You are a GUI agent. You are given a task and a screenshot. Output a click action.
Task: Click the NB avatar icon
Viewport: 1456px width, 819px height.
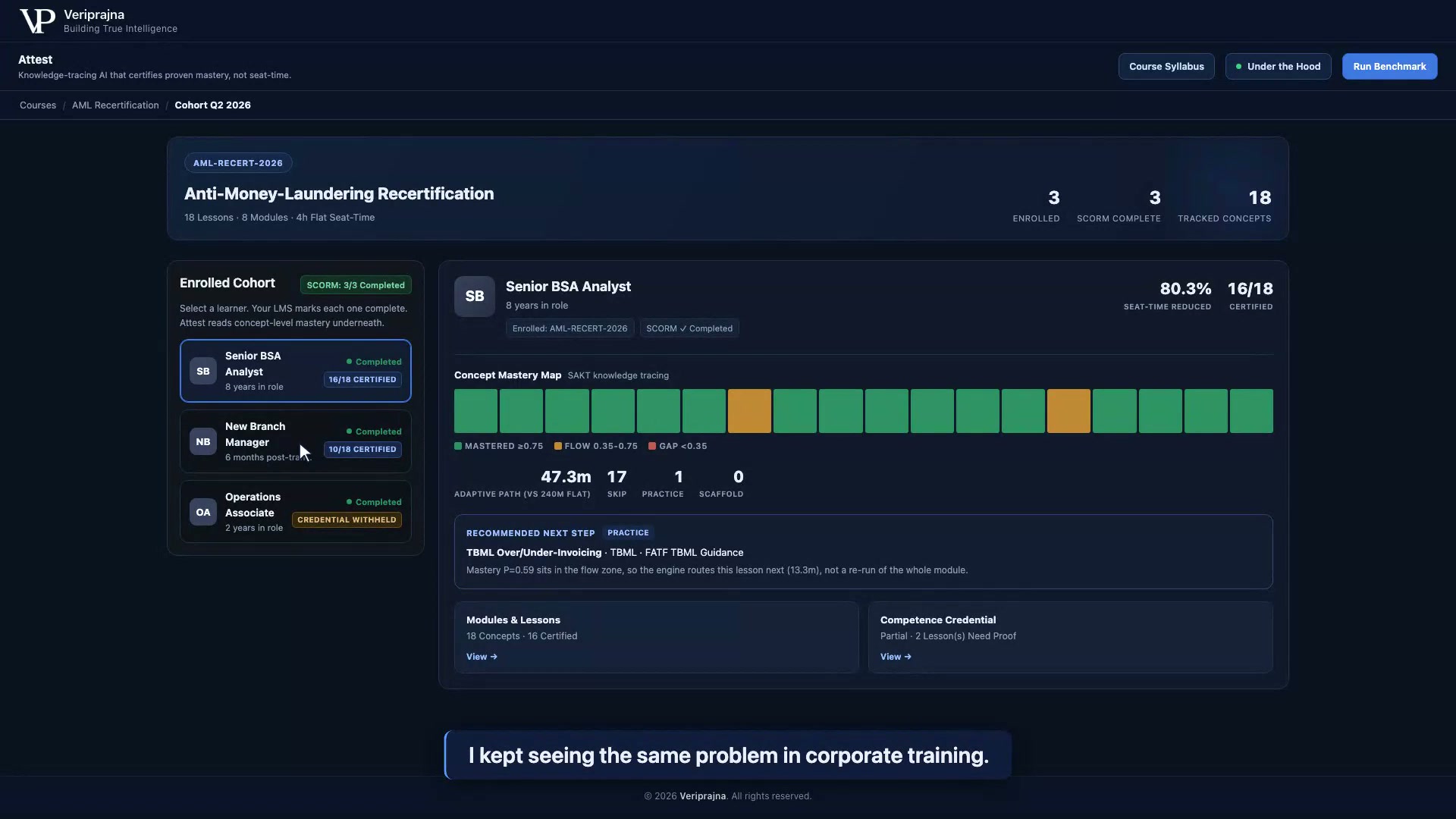click(x=203, y=441)
